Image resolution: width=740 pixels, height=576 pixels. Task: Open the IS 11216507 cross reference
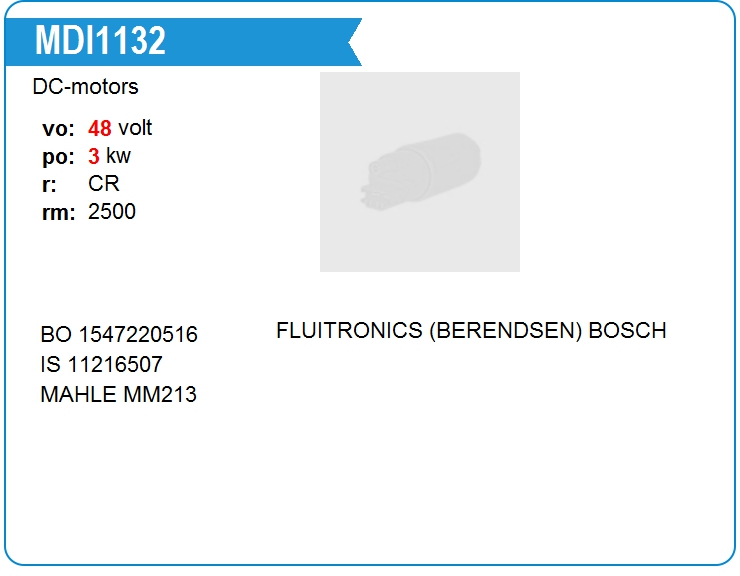click(x=101, y=365)
